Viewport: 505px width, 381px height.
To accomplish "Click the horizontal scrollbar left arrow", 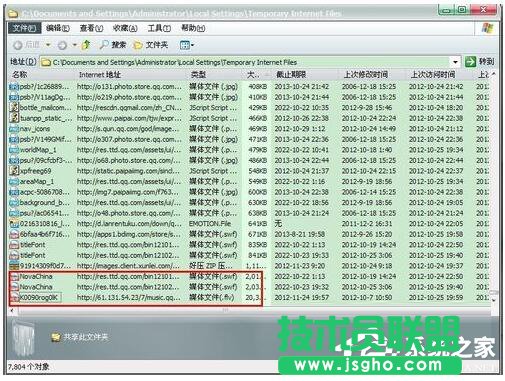I will pyautogui.click(x=12, y=310).
